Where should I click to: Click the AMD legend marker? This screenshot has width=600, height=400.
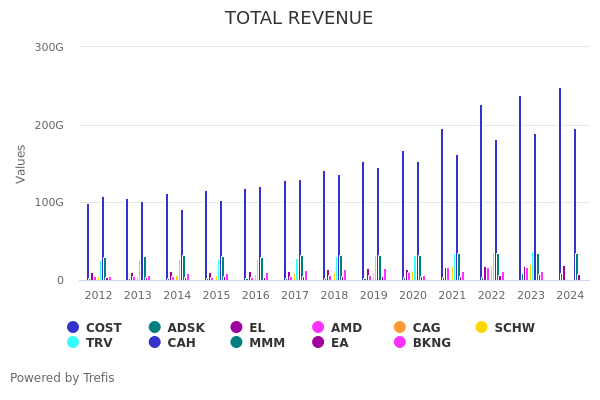coord(319,328)
